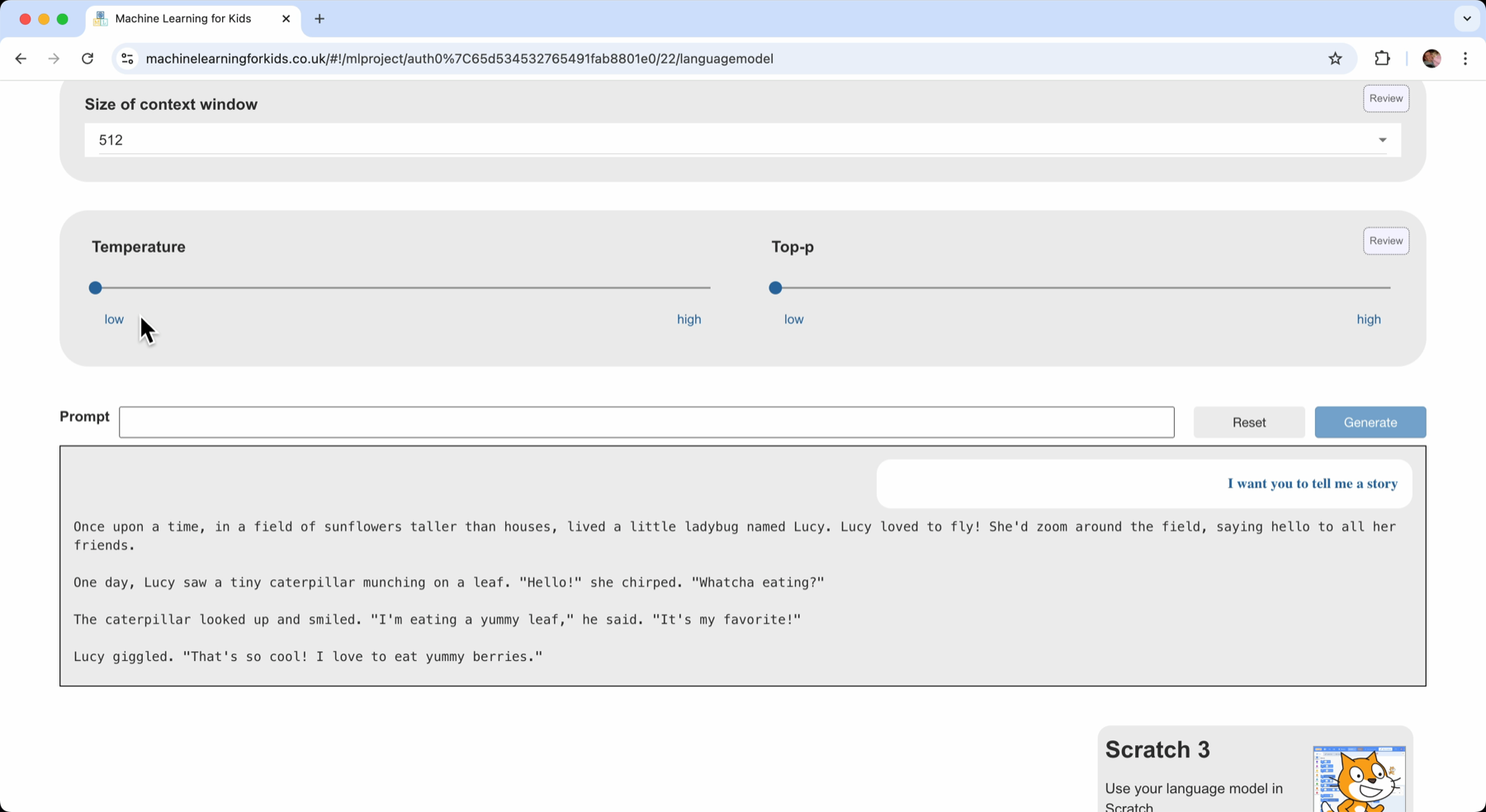The height and width of the screenshot is (812, 1486).
Task: Click Review button for context window
Action: click(1385, 98)
